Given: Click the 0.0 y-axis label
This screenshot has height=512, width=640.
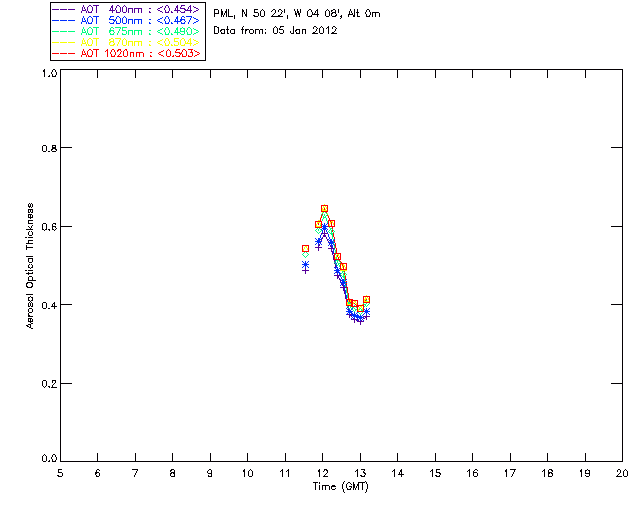Looking at the screenshot, I should pos(49,459).
